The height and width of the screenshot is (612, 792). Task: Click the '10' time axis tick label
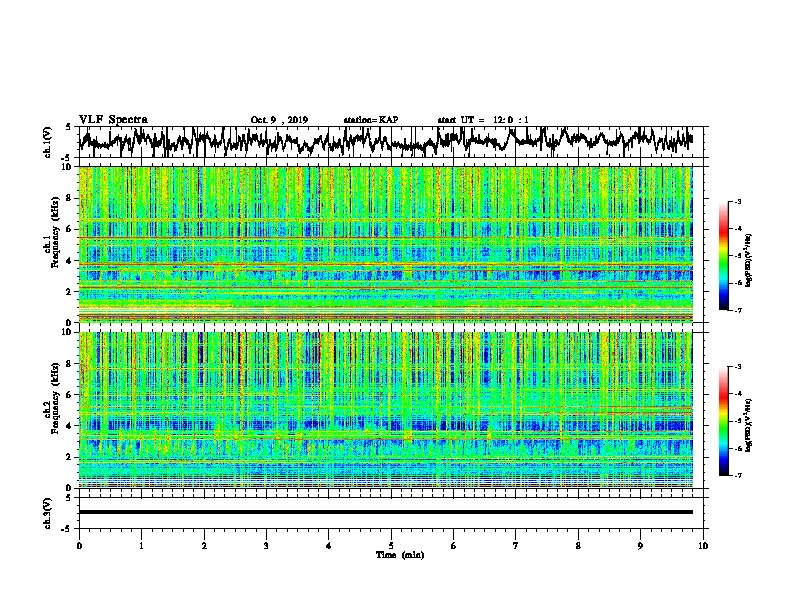703,546
